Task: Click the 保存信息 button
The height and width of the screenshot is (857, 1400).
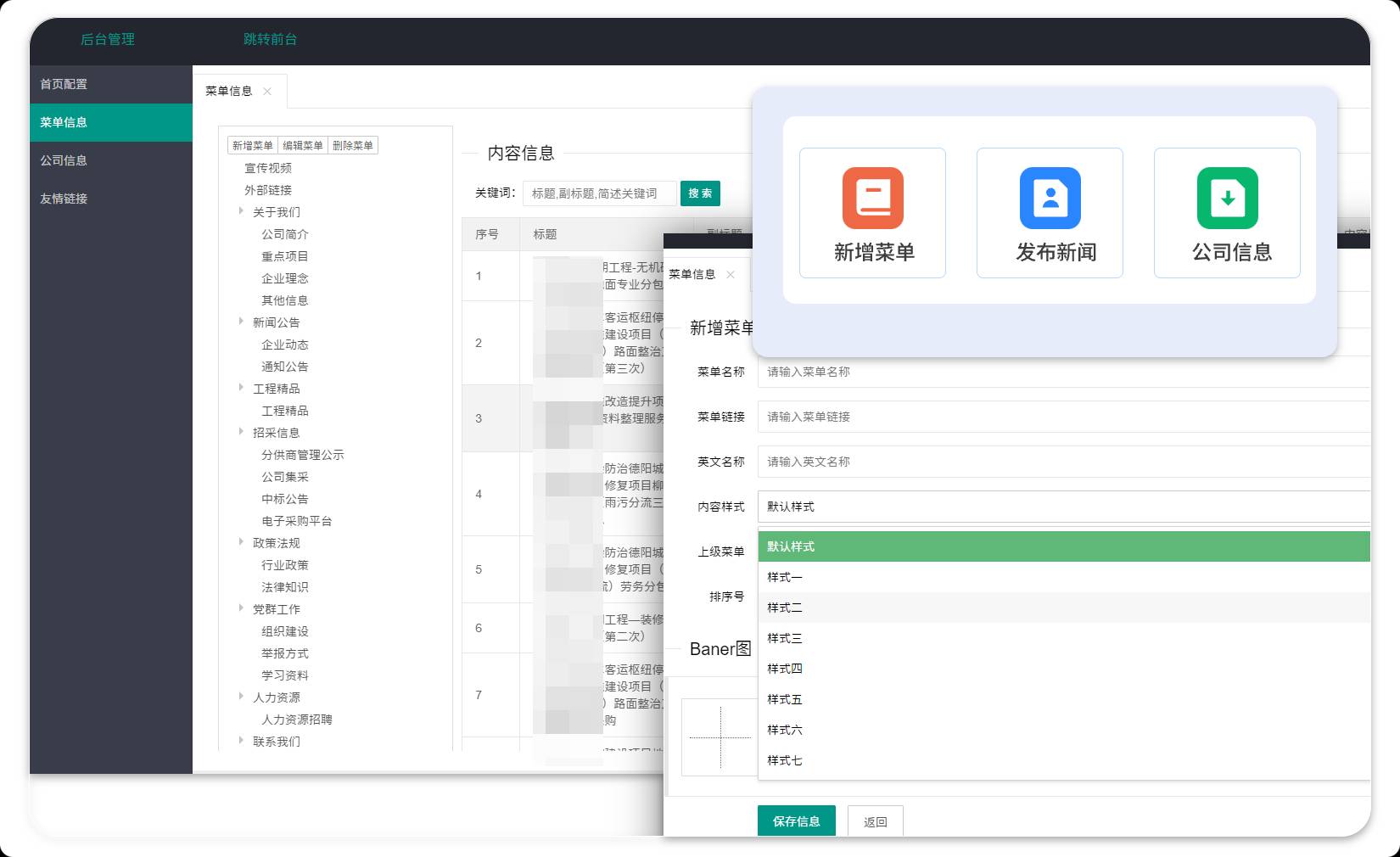Action: click(x=797, y=821)
